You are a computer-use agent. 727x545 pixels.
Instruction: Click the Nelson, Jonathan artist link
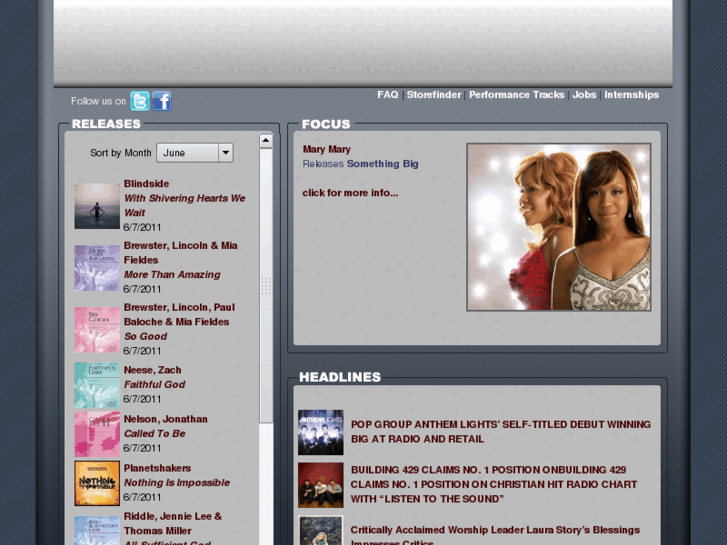166,419
